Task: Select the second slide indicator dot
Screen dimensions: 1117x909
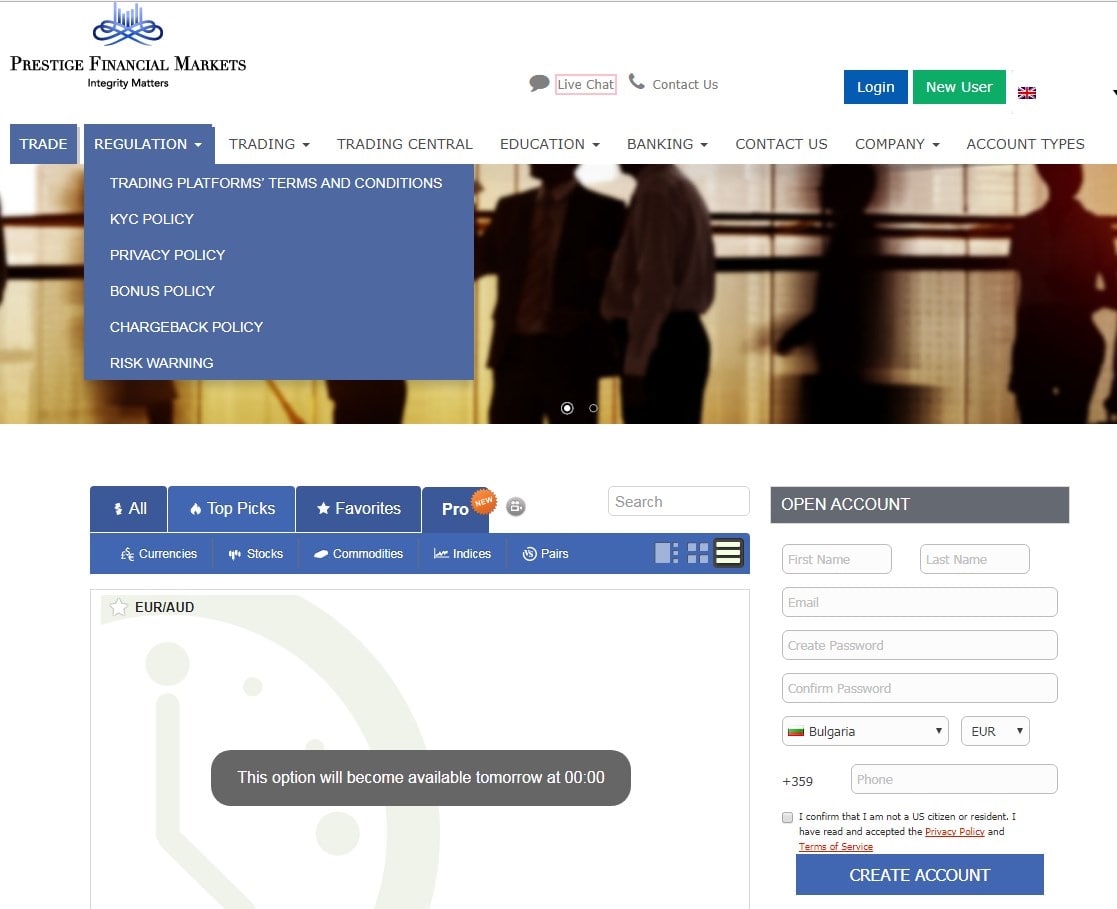Action: 593,408
